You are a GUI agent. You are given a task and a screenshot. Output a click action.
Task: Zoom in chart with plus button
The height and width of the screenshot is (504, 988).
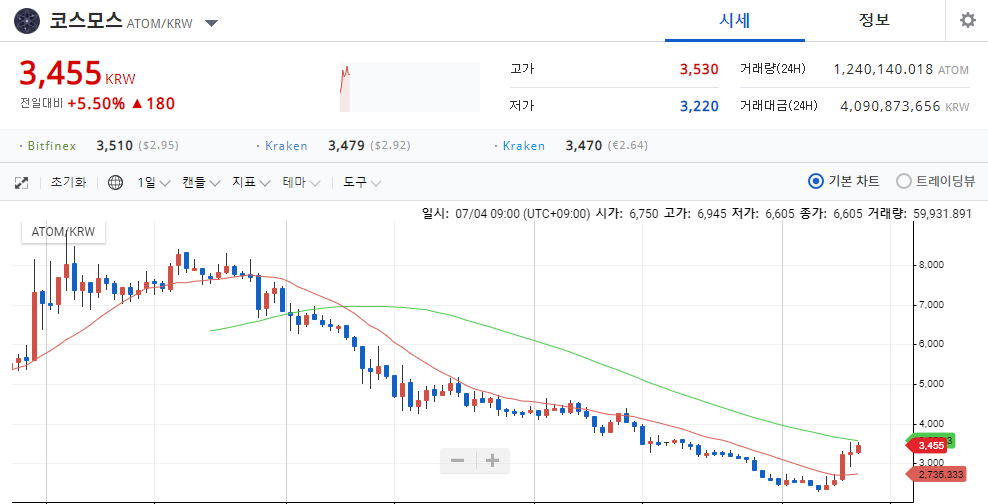(493, 461)
